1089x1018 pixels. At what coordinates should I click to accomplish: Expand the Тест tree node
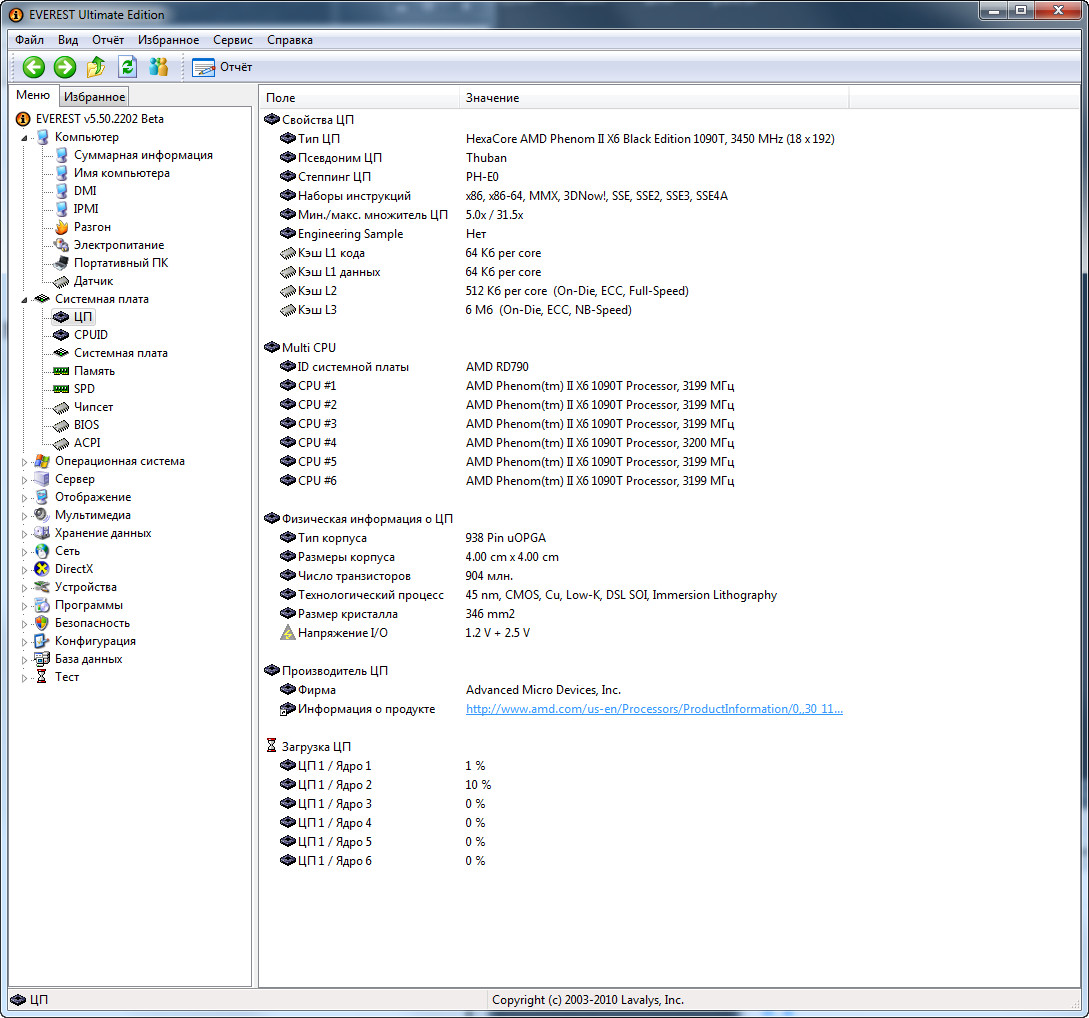24,678
